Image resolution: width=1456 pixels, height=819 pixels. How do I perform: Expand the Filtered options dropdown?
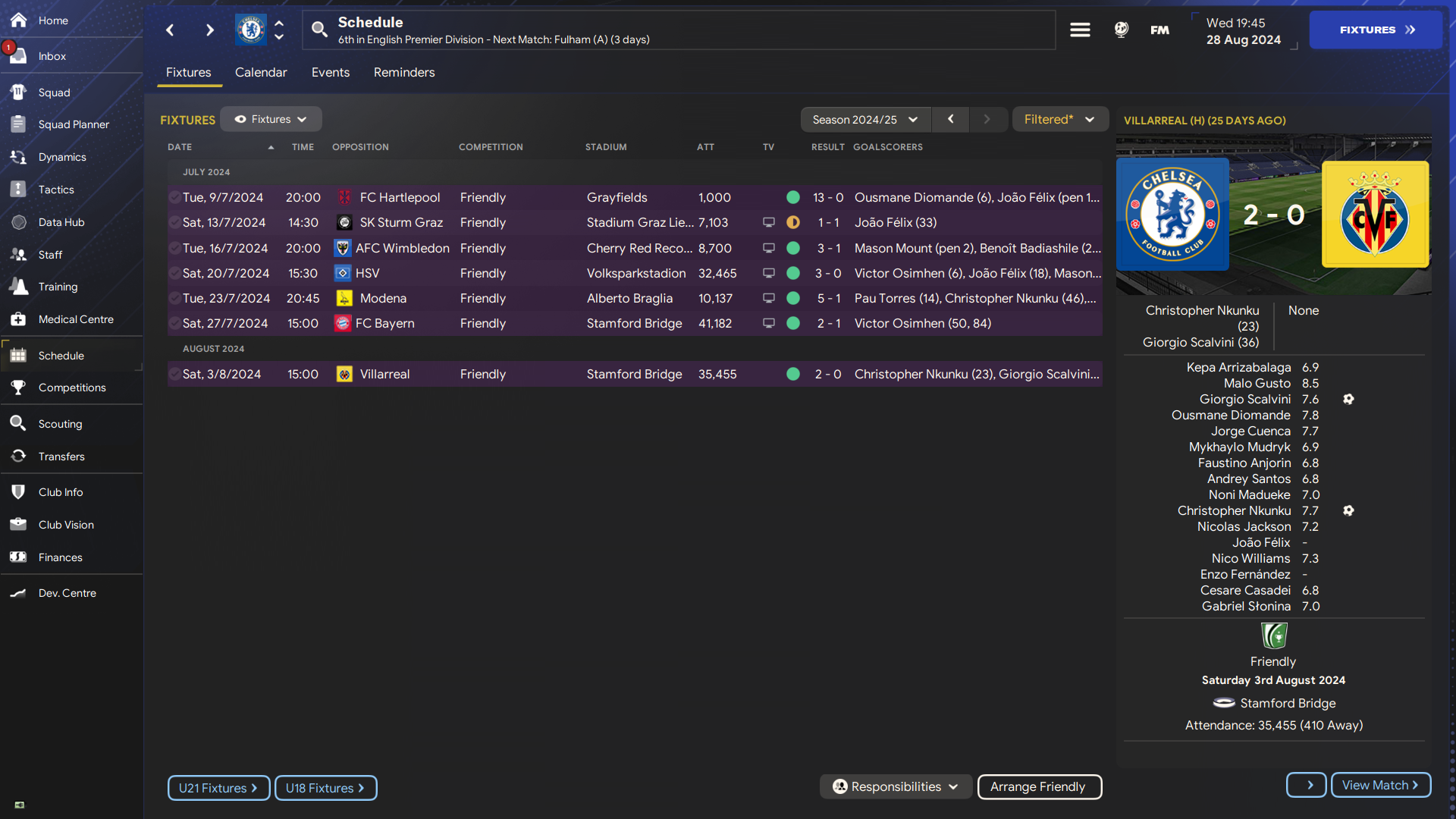tap(1059, 120)
